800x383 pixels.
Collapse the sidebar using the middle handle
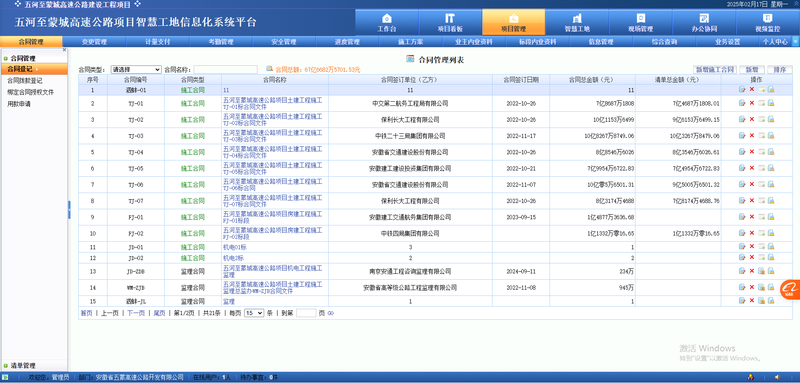pos(69,210)
